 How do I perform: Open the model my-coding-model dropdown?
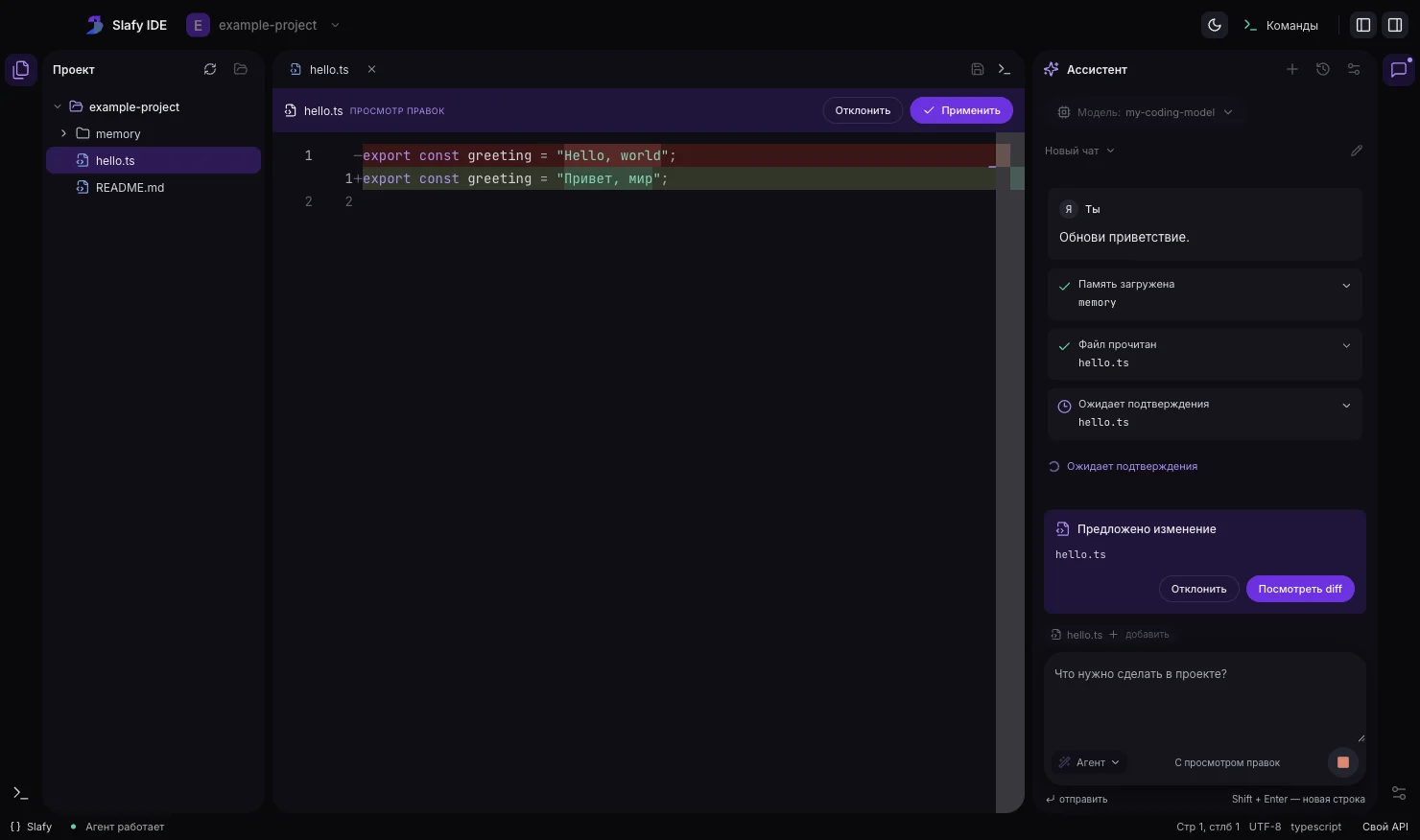1144,112
